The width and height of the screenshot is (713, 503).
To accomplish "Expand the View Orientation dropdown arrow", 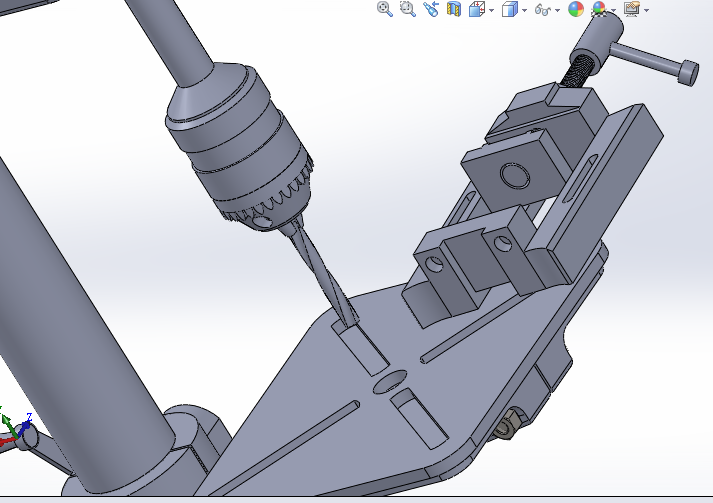I will click(x=491, y=10).
